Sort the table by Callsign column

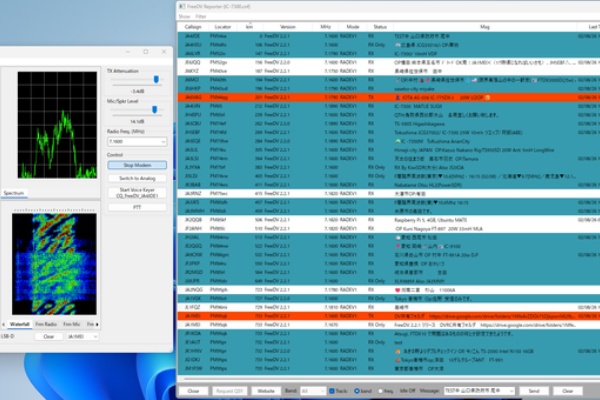(x=192, y=27)
